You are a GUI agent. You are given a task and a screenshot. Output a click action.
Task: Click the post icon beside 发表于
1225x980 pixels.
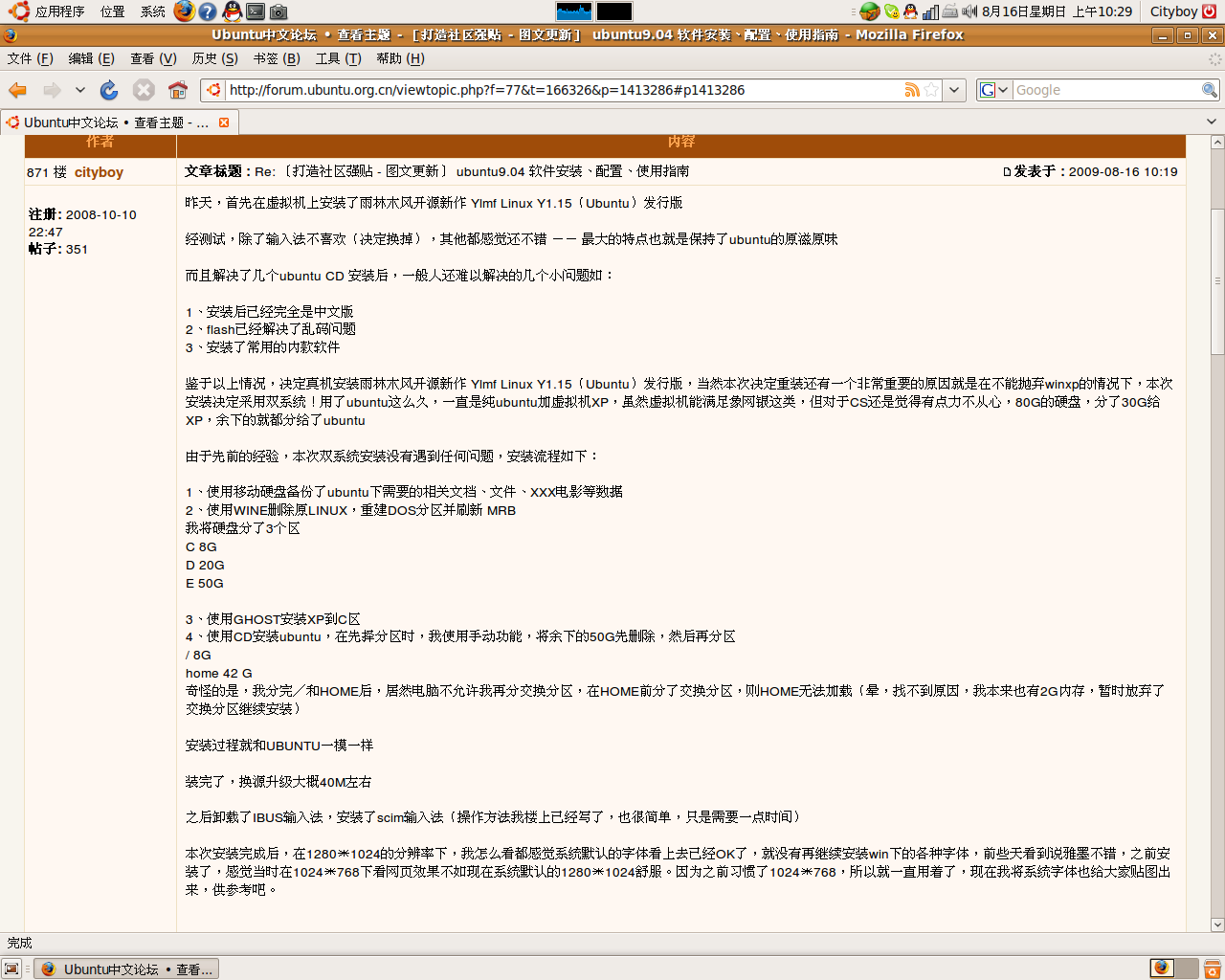(1007, 172)
